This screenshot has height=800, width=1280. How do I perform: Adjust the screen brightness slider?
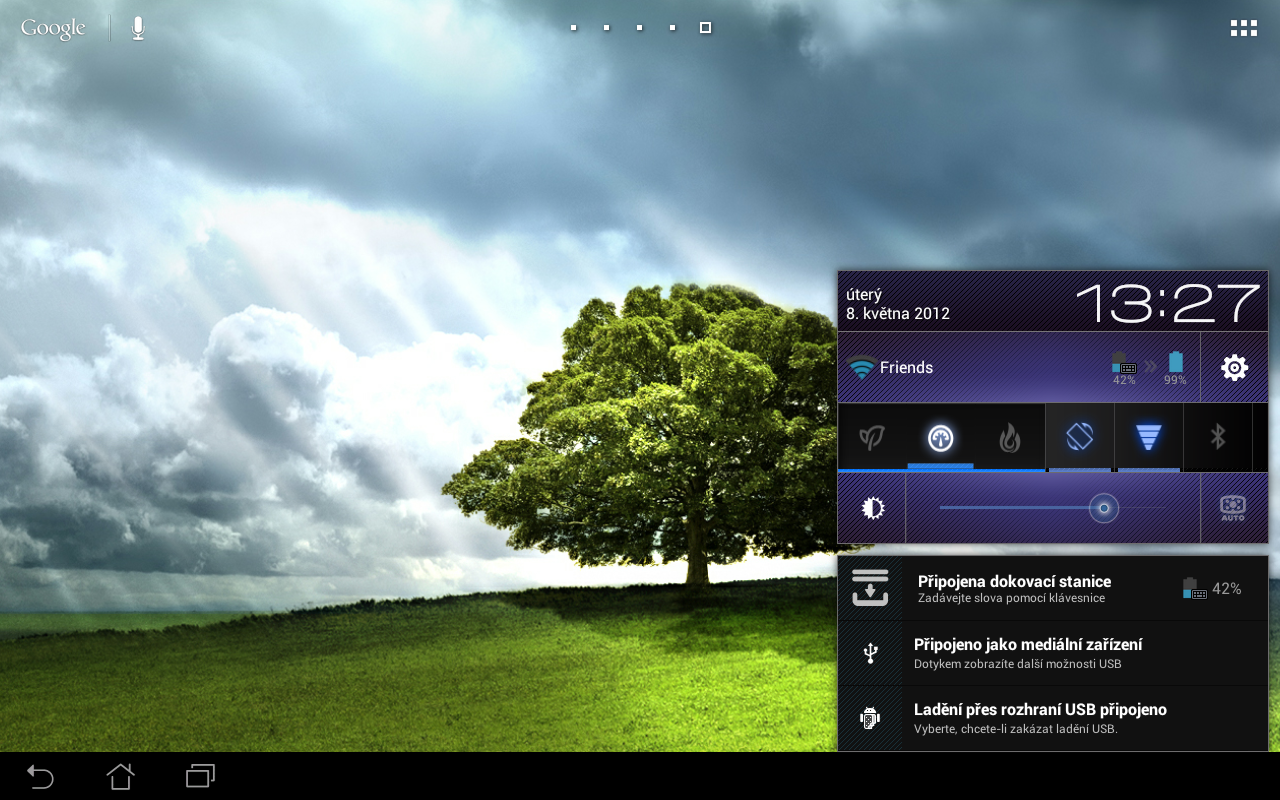[x=1104, y=508]
